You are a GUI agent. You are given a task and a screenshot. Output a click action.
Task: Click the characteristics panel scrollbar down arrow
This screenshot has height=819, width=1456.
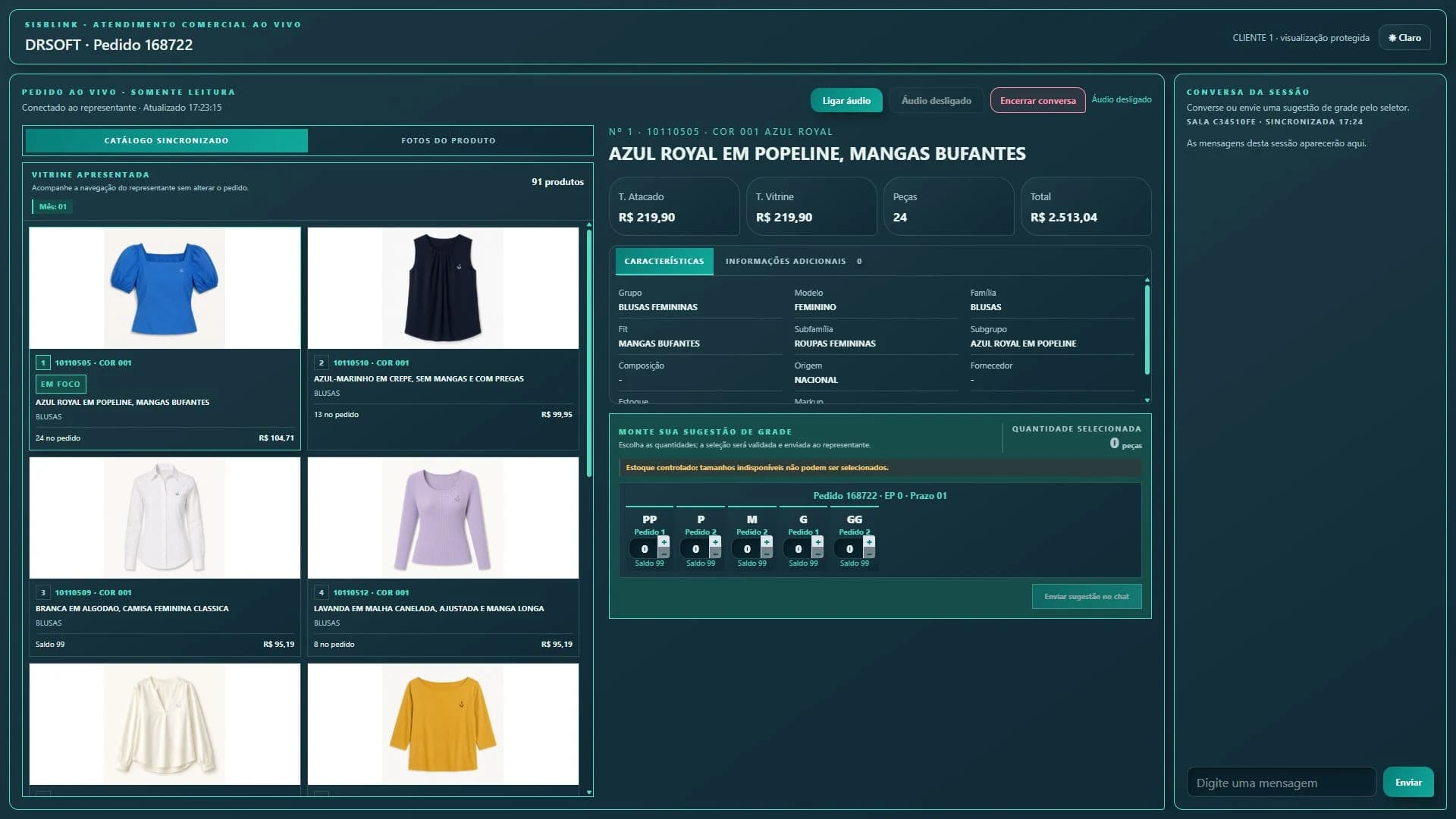pyautogui.click(x=1147, y=400)
